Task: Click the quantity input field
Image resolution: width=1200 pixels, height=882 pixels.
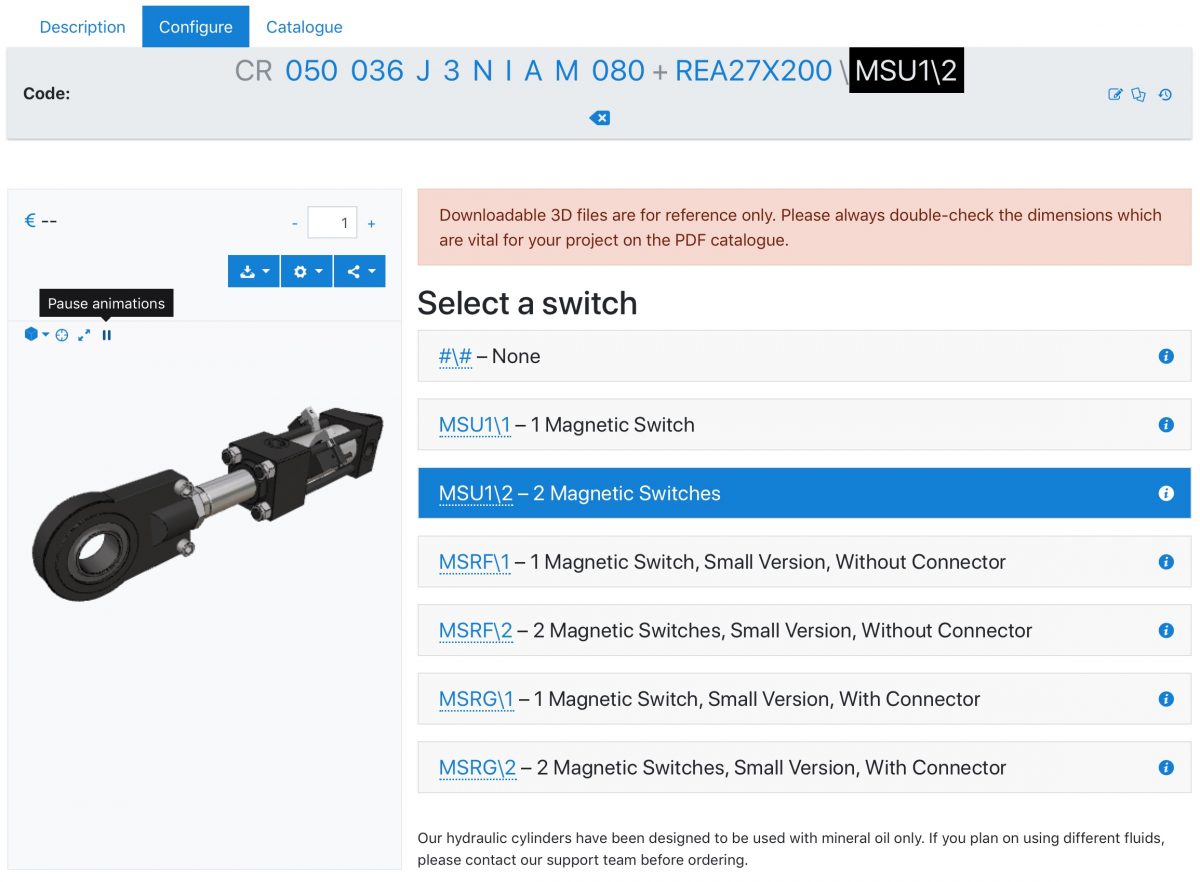Action: point(332,223)
